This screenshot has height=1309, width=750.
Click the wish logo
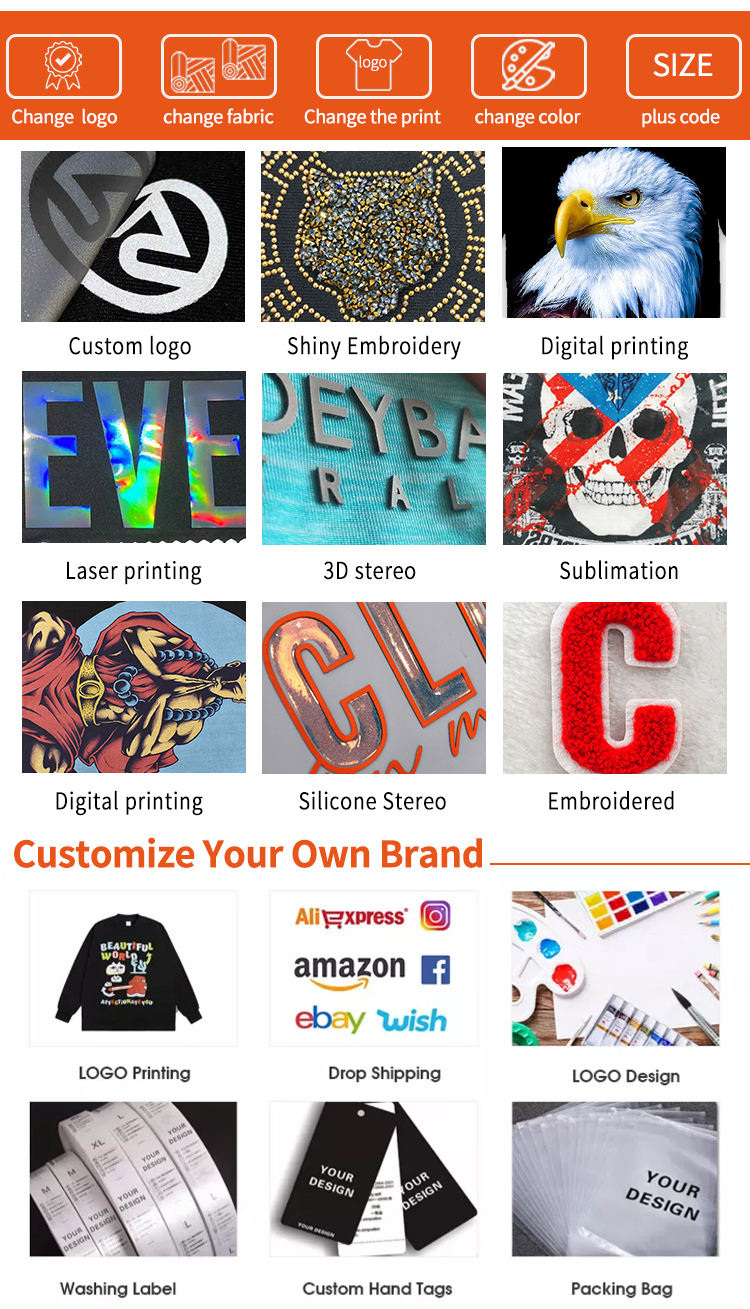(412, 1020)
